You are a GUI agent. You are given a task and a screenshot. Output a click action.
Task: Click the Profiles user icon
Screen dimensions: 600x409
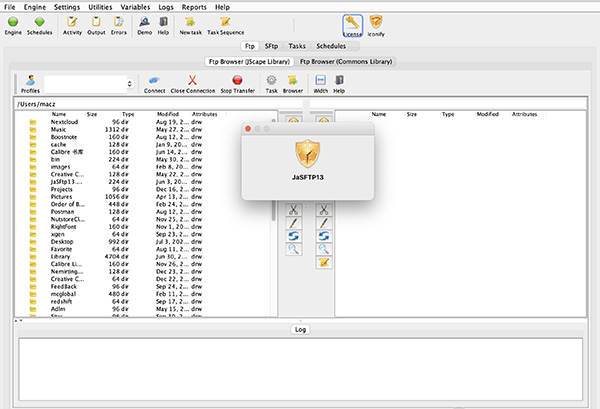[x=30, y=80]
